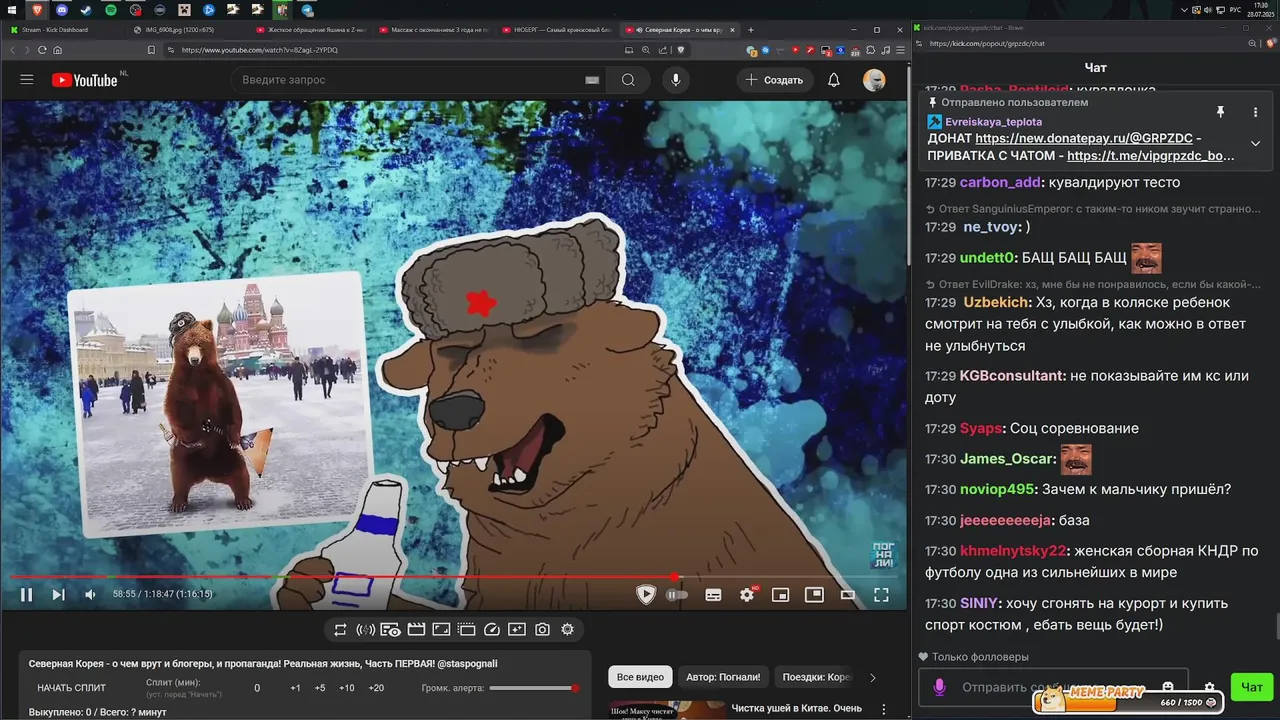The height and width of the screenshot is (720, 1280).
Task: Open the playback speed gauge icon
Action: (491, 630)
